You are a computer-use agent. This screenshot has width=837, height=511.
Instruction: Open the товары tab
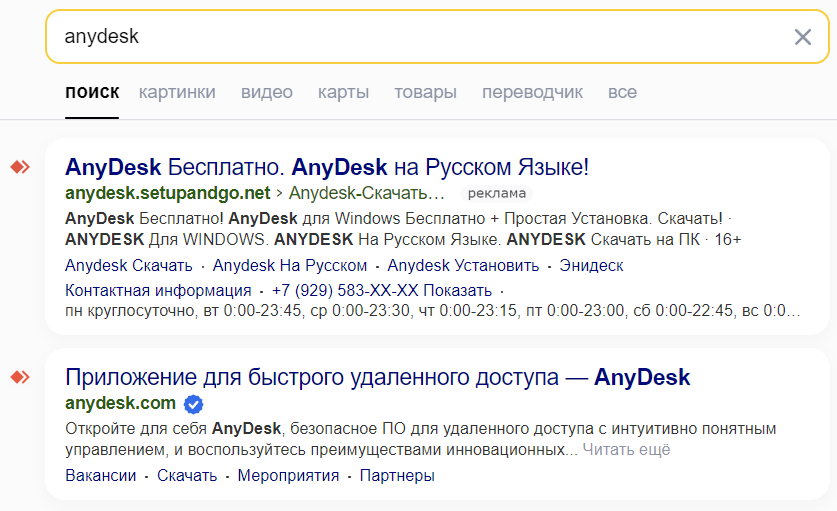pyautogui.click(x=425, y=92)
